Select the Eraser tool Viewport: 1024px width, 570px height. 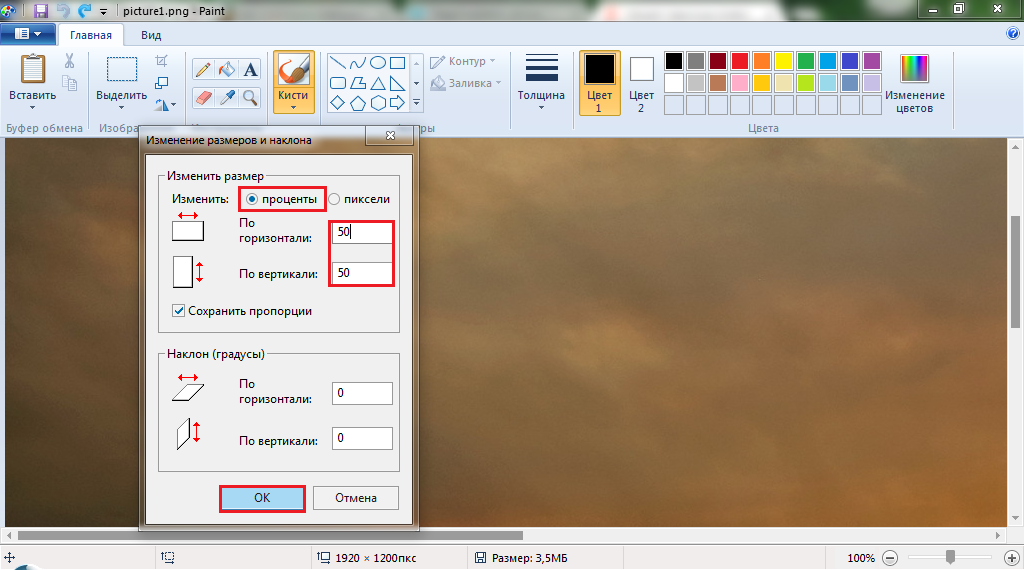tap(203, 97)
